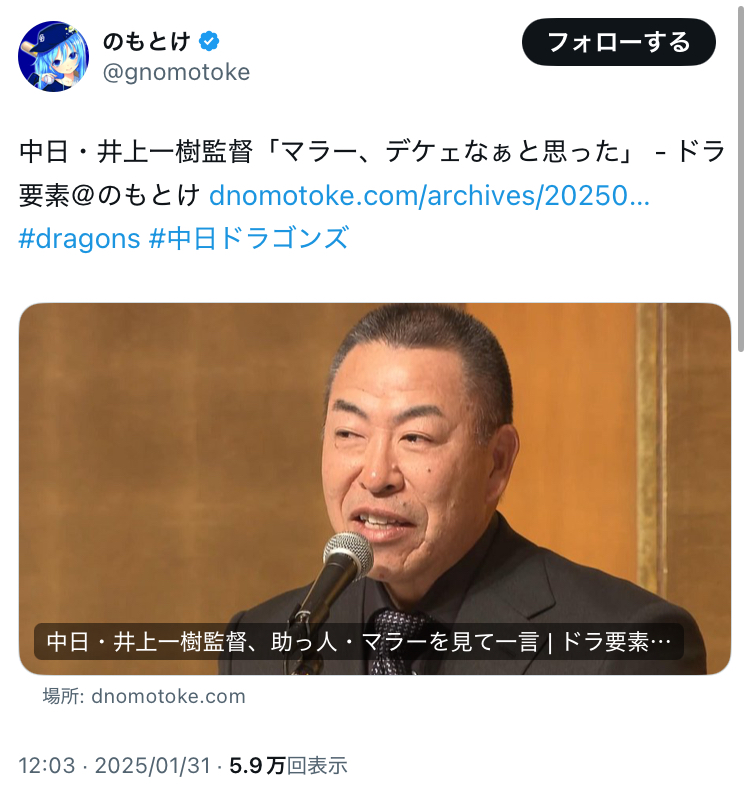Click the フォローする follow button
Image resolution: width=750 pixels, height=794 pixels.
pyautogui.click(x=618, y=42)
